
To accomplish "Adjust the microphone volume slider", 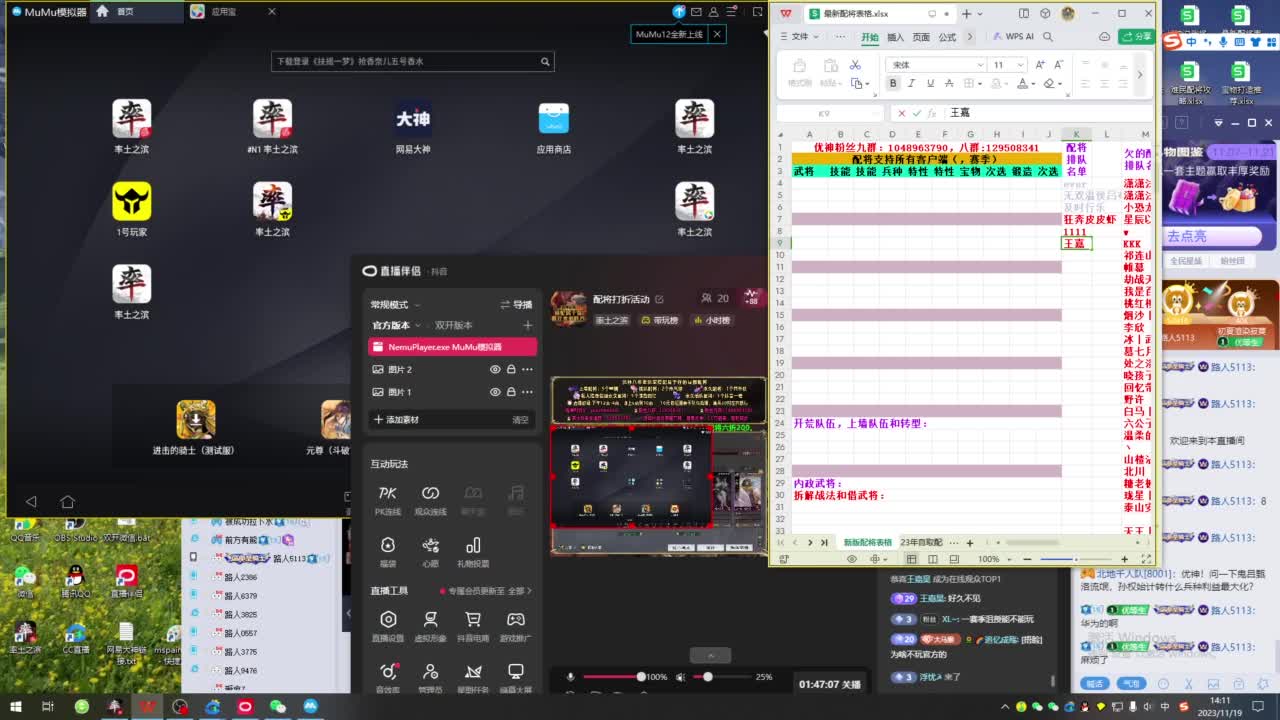I will pyautogui.click(x=612, y=677).
